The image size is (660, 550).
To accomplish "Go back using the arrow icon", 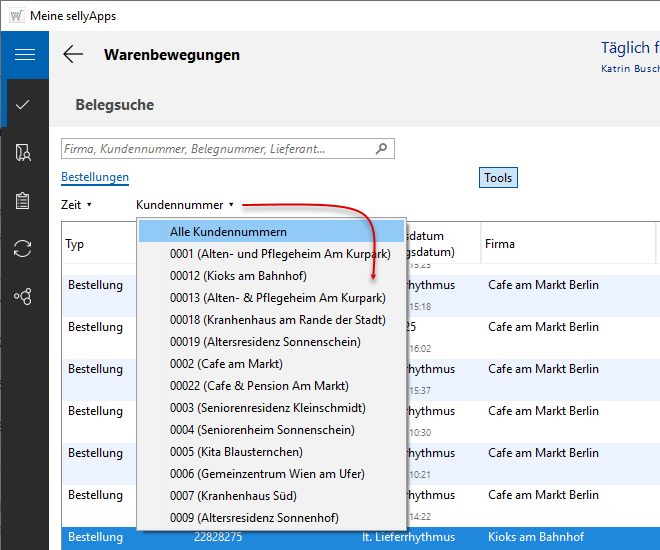I will [x=73, y=54].
